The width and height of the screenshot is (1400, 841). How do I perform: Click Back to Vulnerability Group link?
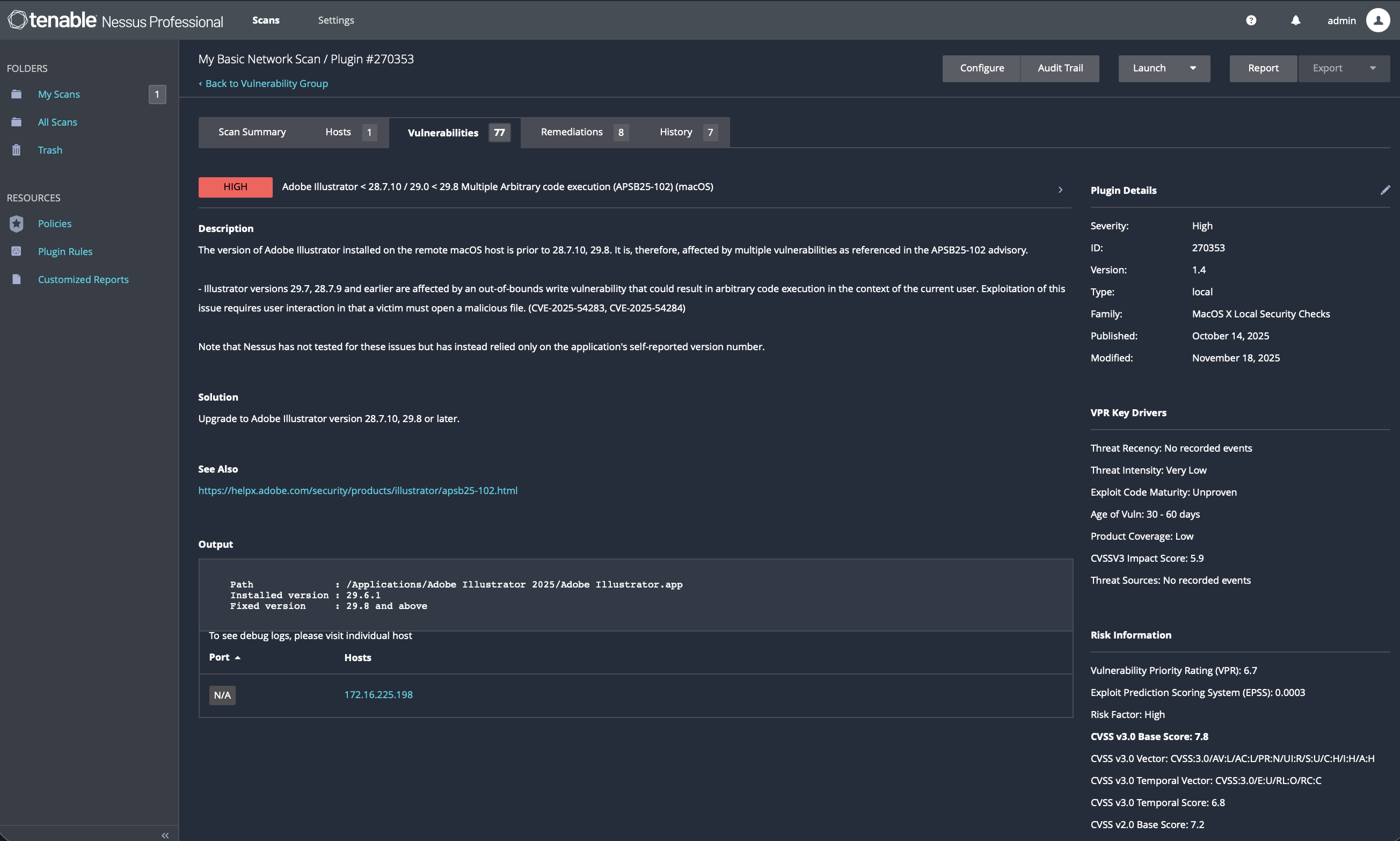(x=266, y=83)
